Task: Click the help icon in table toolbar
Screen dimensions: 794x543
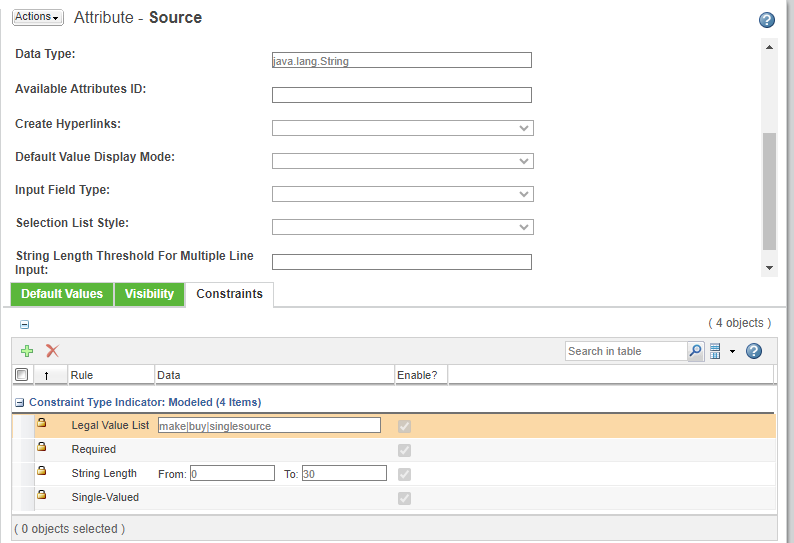Action: coord(754,351)
